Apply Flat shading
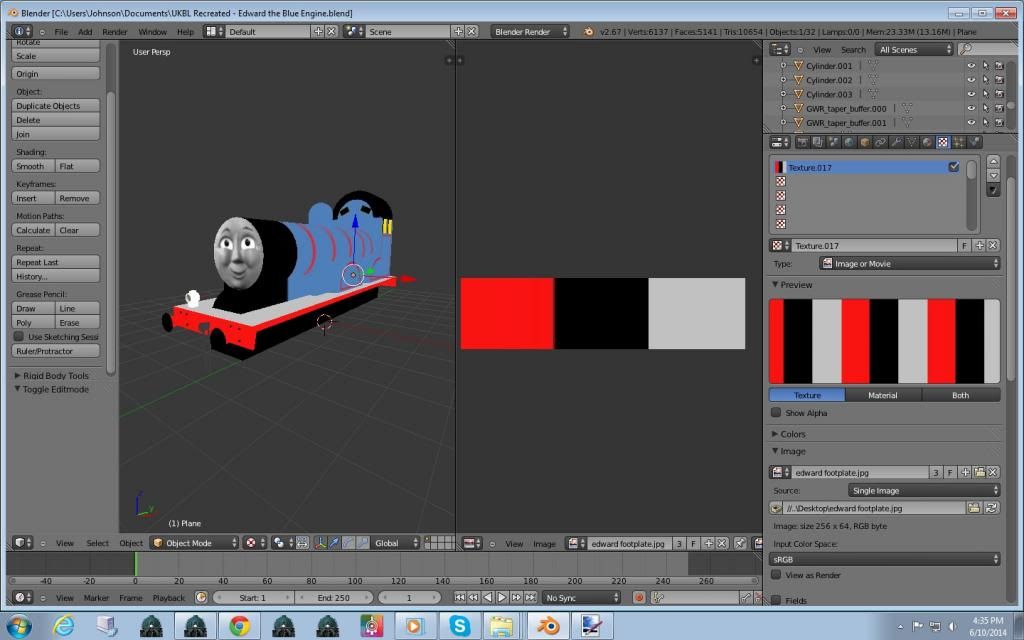Viewport: 1024px width, 640px height. 78,167
